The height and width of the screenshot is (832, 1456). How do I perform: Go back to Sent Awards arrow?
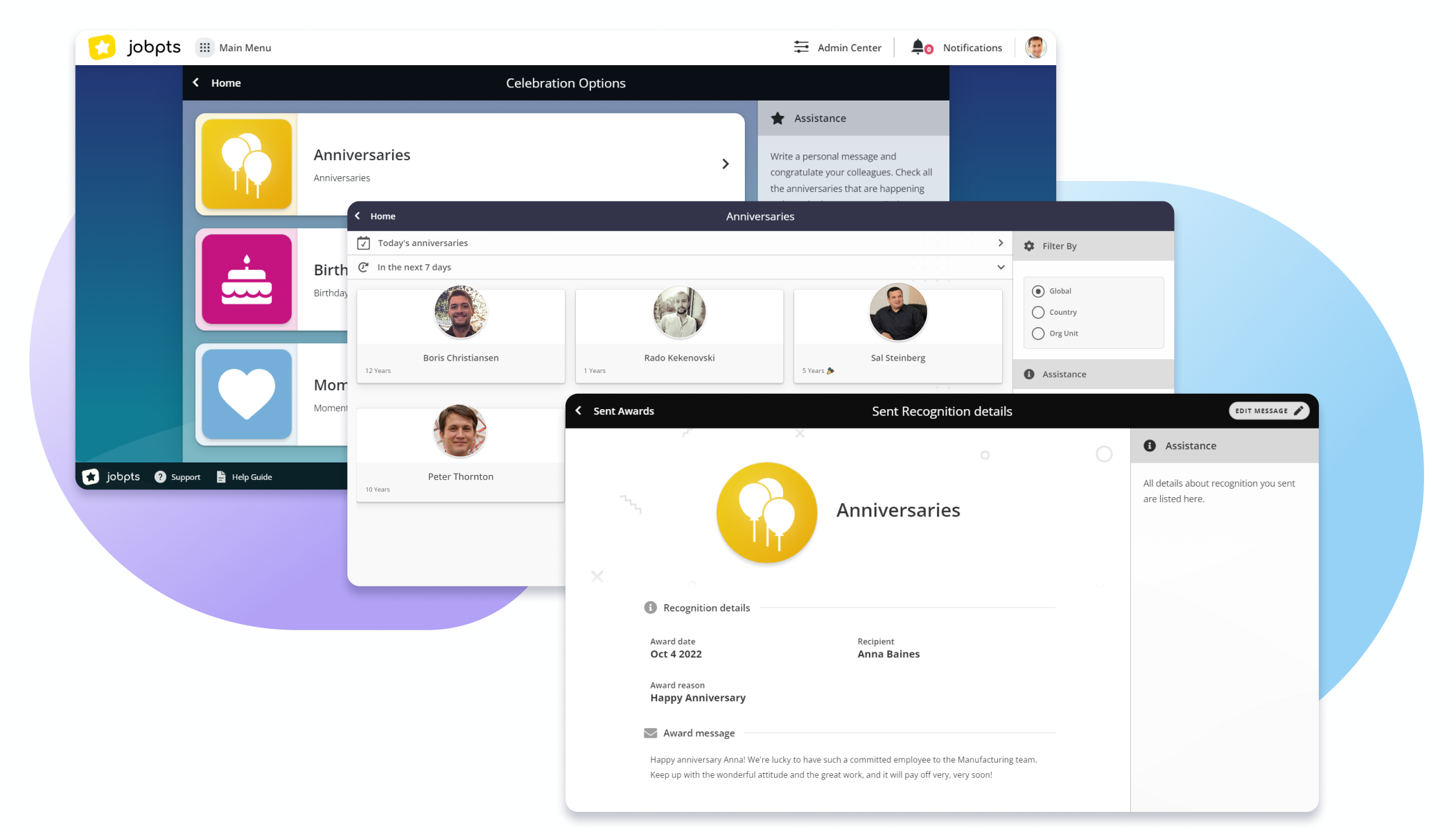click(x=579, y=411)
